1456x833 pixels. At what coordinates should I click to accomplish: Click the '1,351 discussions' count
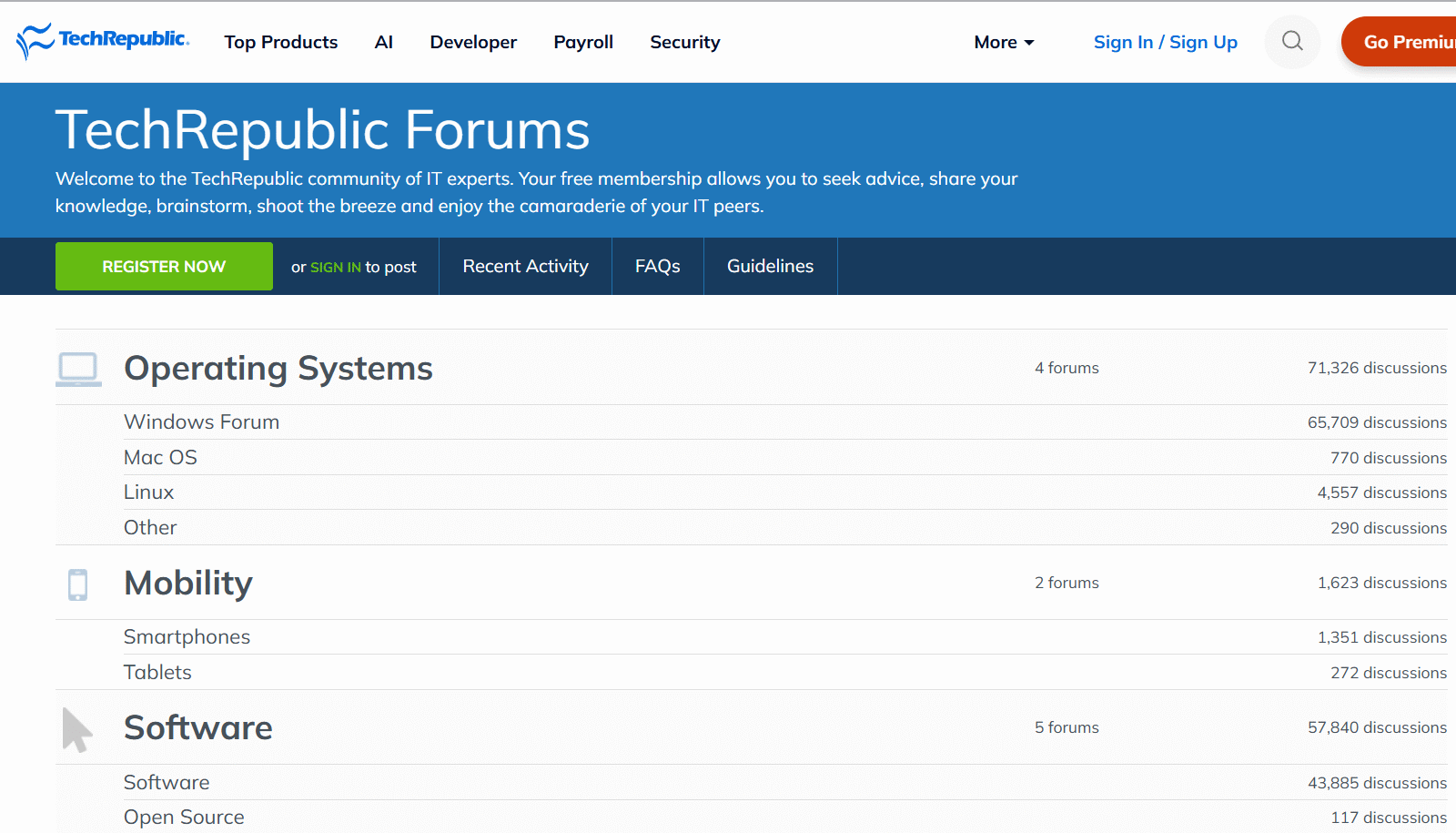[x=1382, y=637]
